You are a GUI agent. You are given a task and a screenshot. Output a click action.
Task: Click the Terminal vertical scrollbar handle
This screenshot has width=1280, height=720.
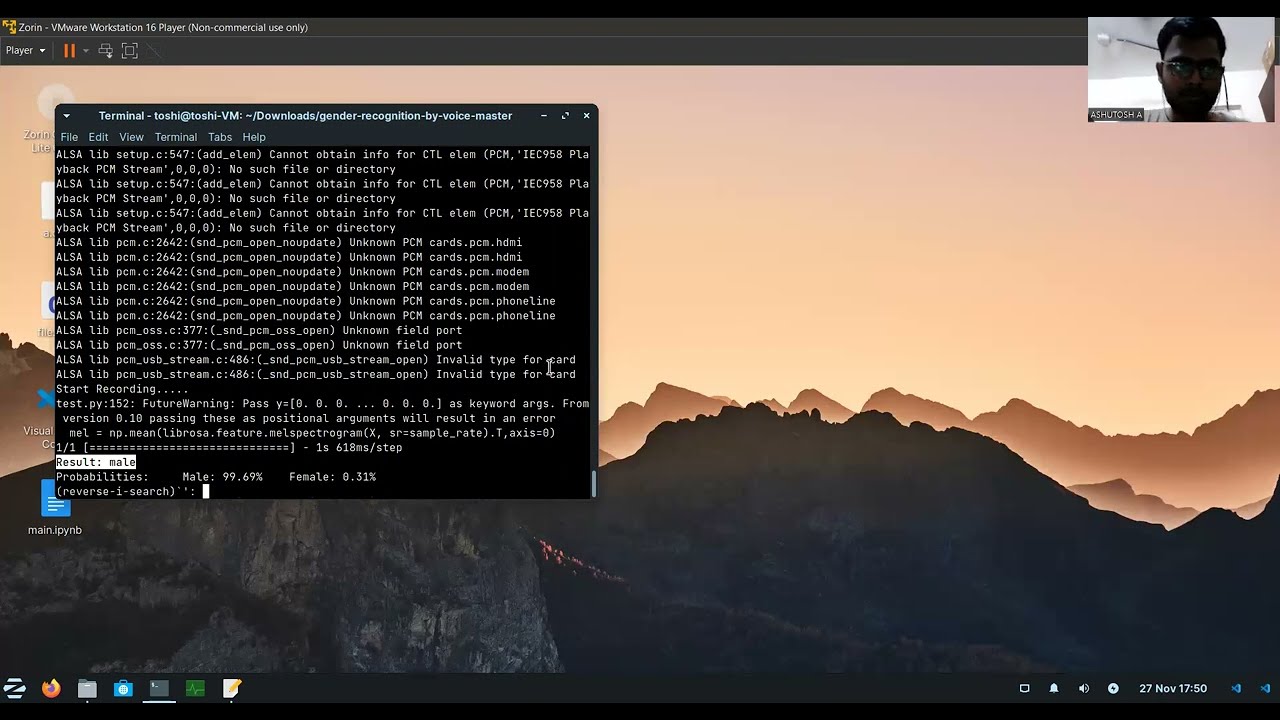[594, 484]
